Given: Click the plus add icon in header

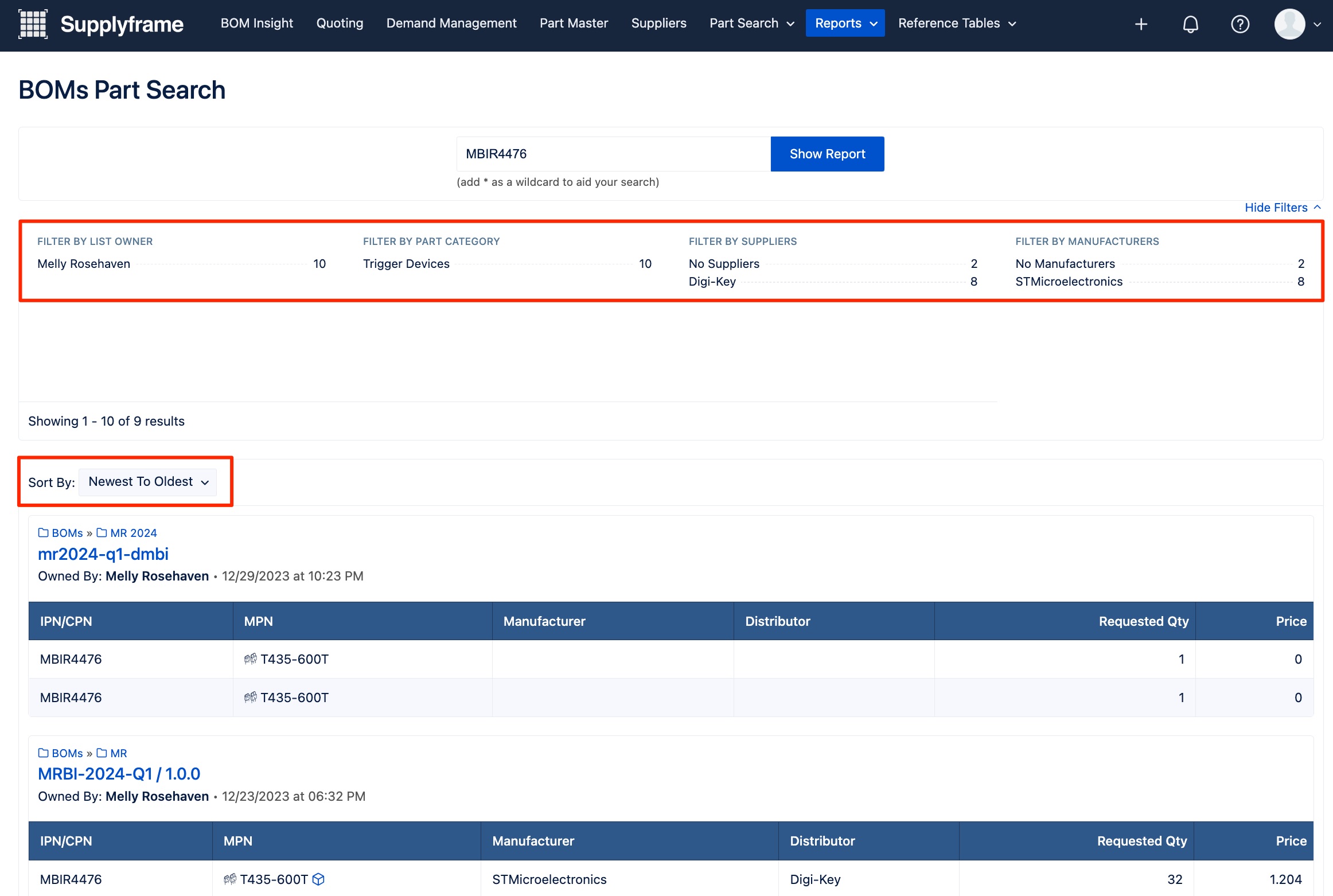Looking at the screenshot, I should tap(1141, 24).
